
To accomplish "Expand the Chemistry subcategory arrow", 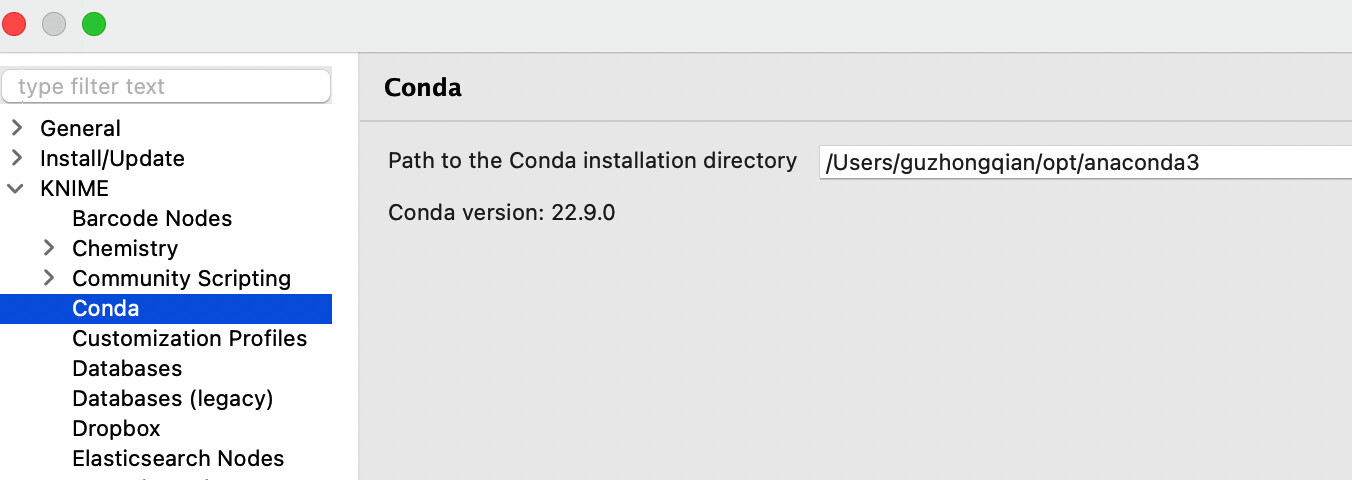I will (x=48, y=248).
